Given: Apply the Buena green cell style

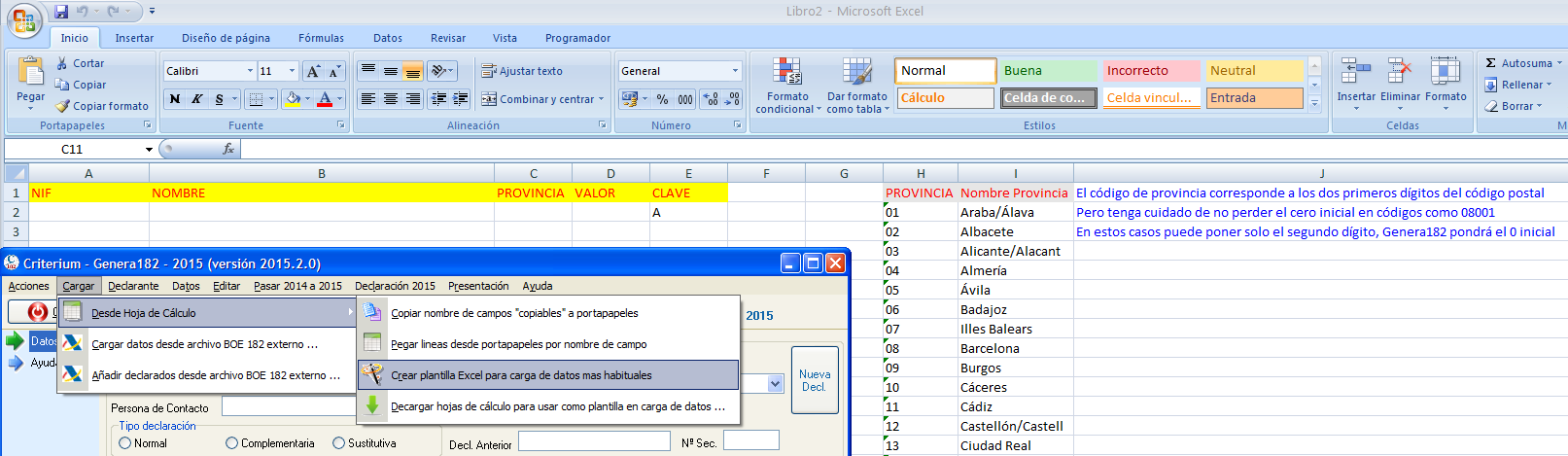Looking at the screenshot, I should pyautogui.click(x=1049, y=71).
